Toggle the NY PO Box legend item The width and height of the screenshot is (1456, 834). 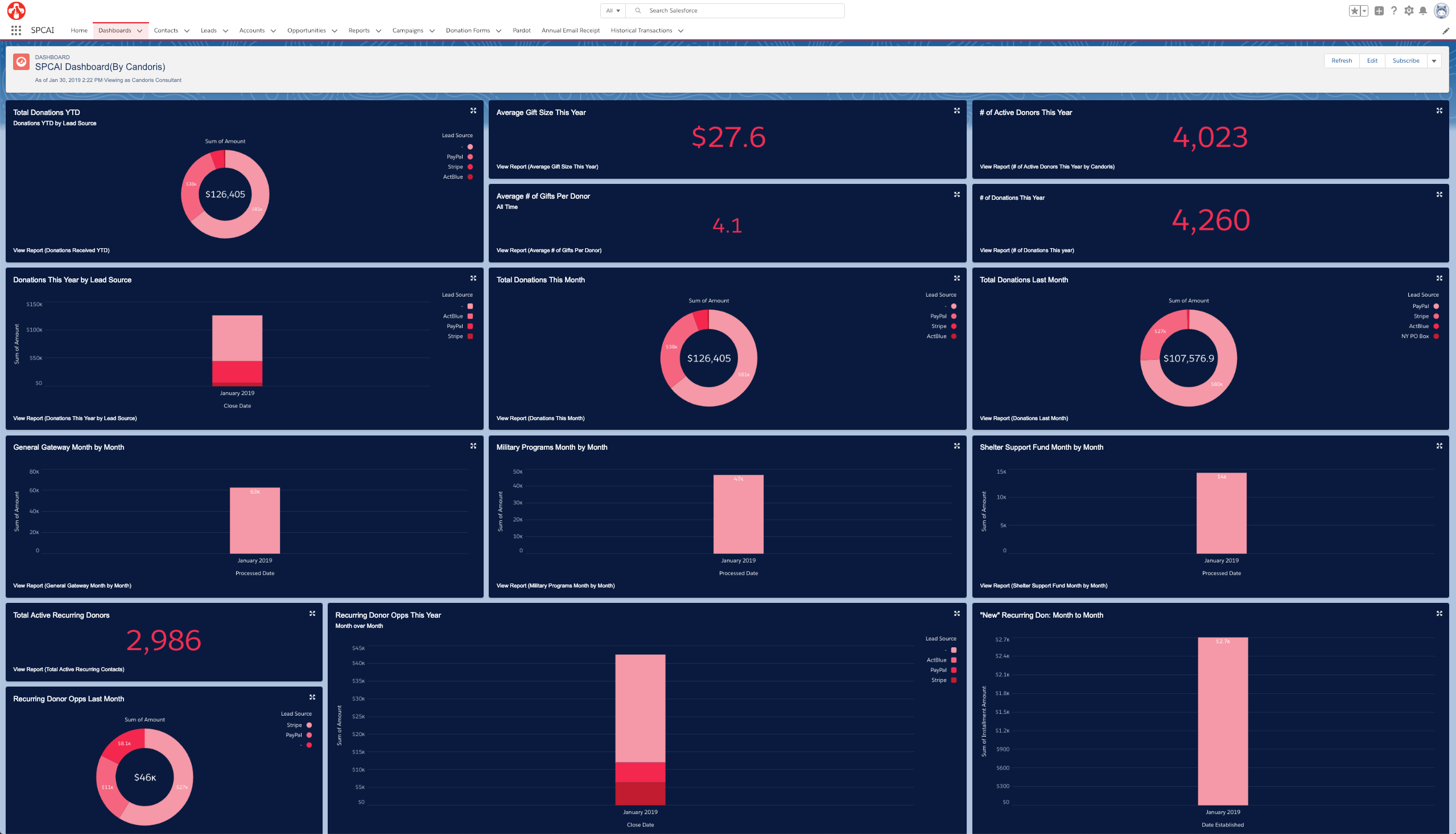[x=1436, y=336]
